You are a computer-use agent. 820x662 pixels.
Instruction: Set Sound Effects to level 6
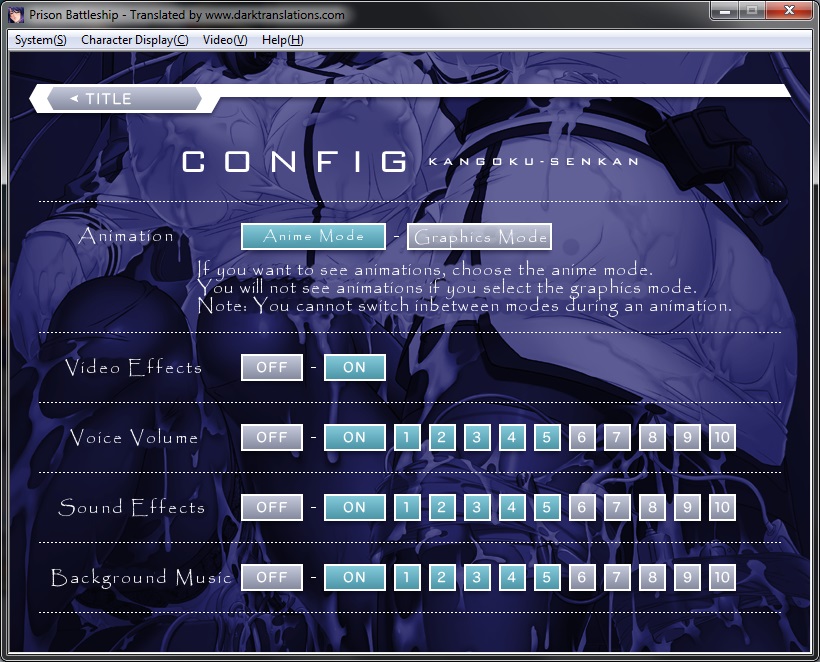[x=582, y=507]
